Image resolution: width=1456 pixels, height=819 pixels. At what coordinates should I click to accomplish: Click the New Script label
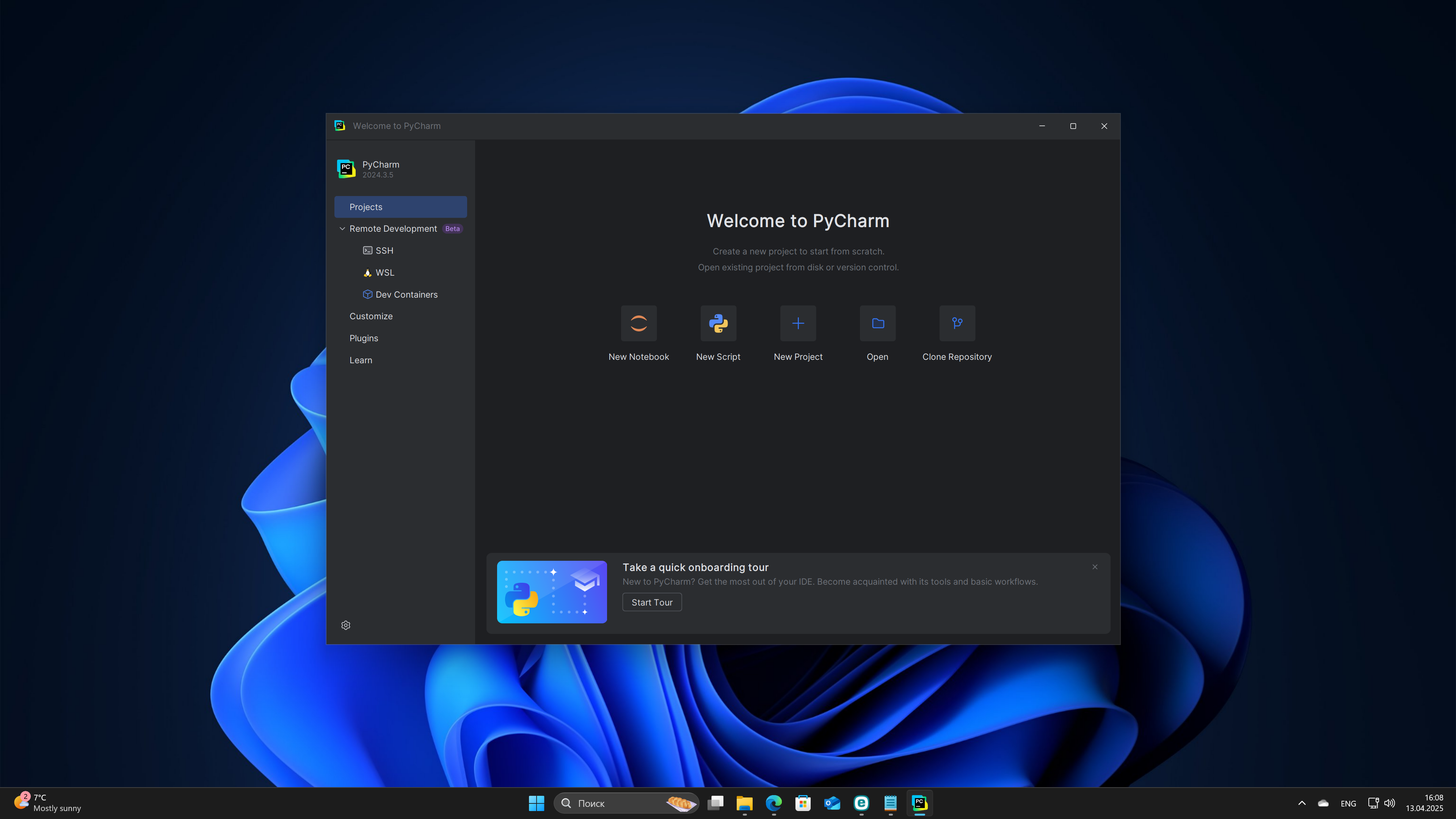(x=719, y=357)
